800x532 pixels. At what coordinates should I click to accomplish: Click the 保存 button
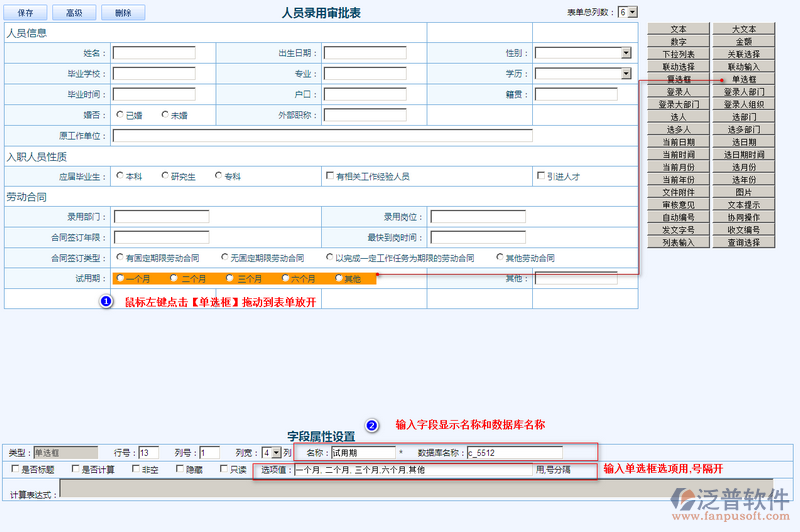[26, 13]
